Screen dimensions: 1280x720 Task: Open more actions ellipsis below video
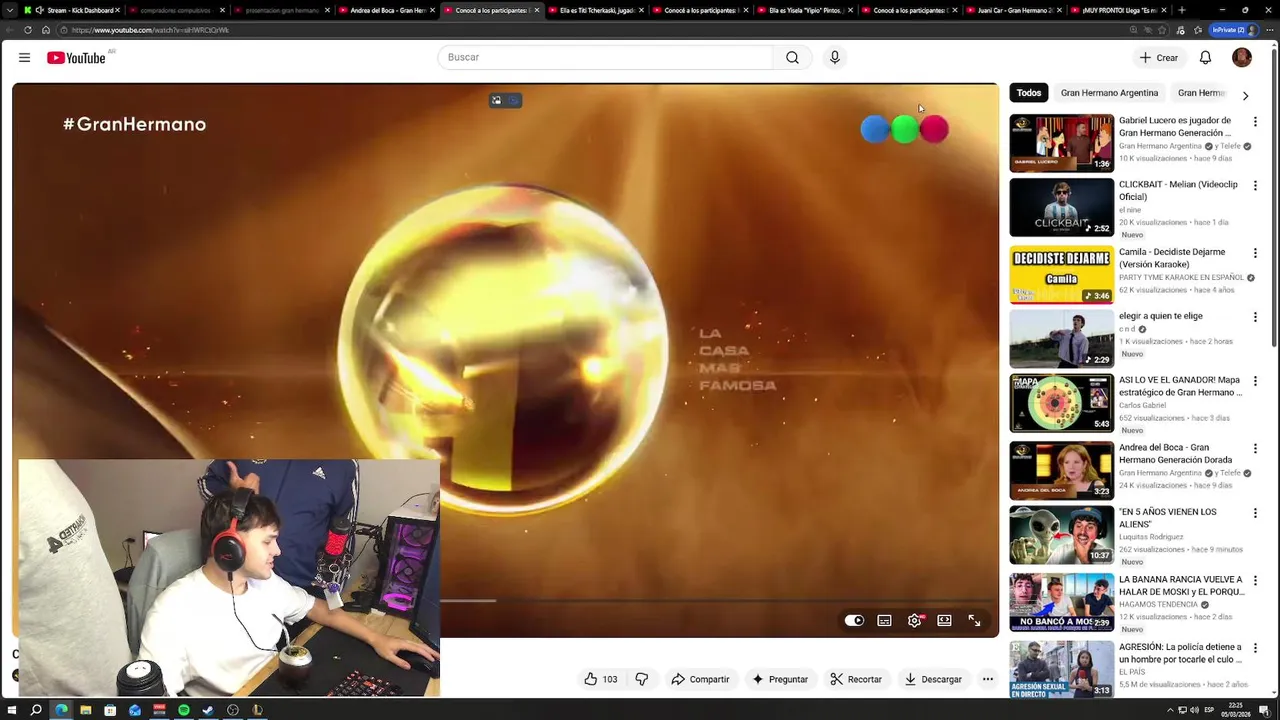988,679
